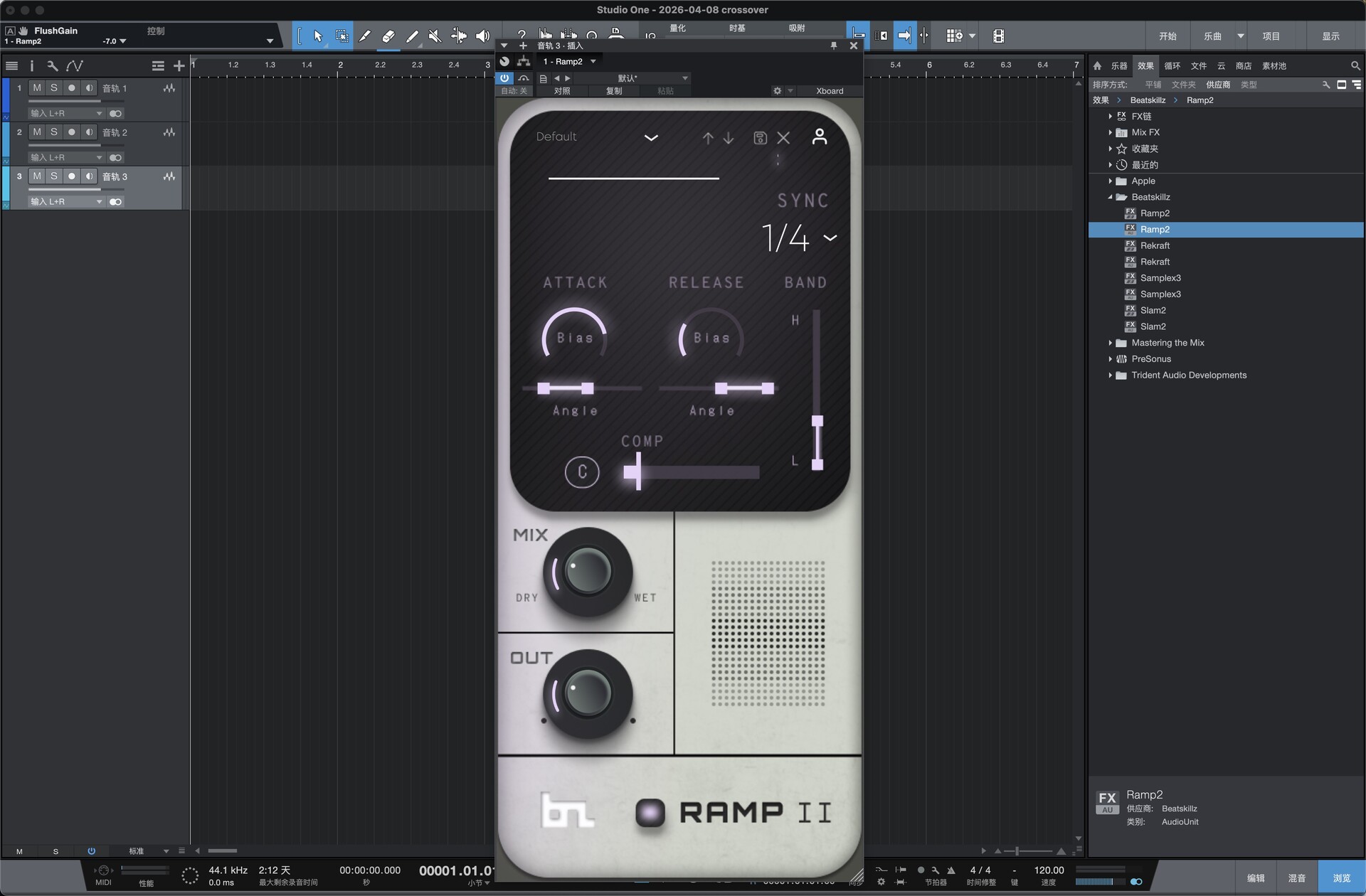This screenshot has height=896, width=1366.
Task: Switch to the 乐器 browser tab
Action: [x=1119, y=66]
